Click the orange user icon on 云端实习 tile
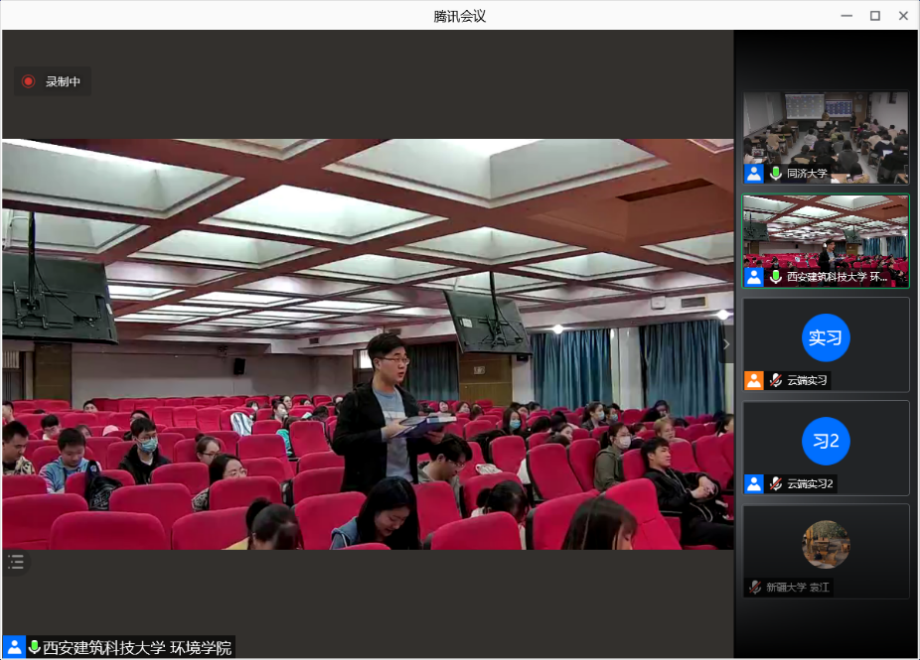 tap(754, 380)
